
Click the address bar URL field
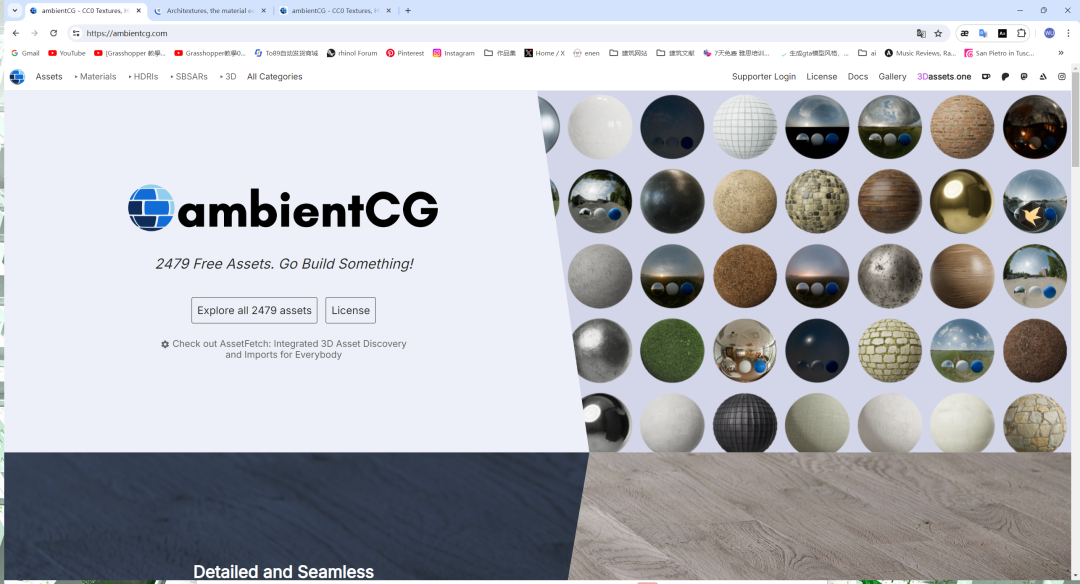[496, 33]
